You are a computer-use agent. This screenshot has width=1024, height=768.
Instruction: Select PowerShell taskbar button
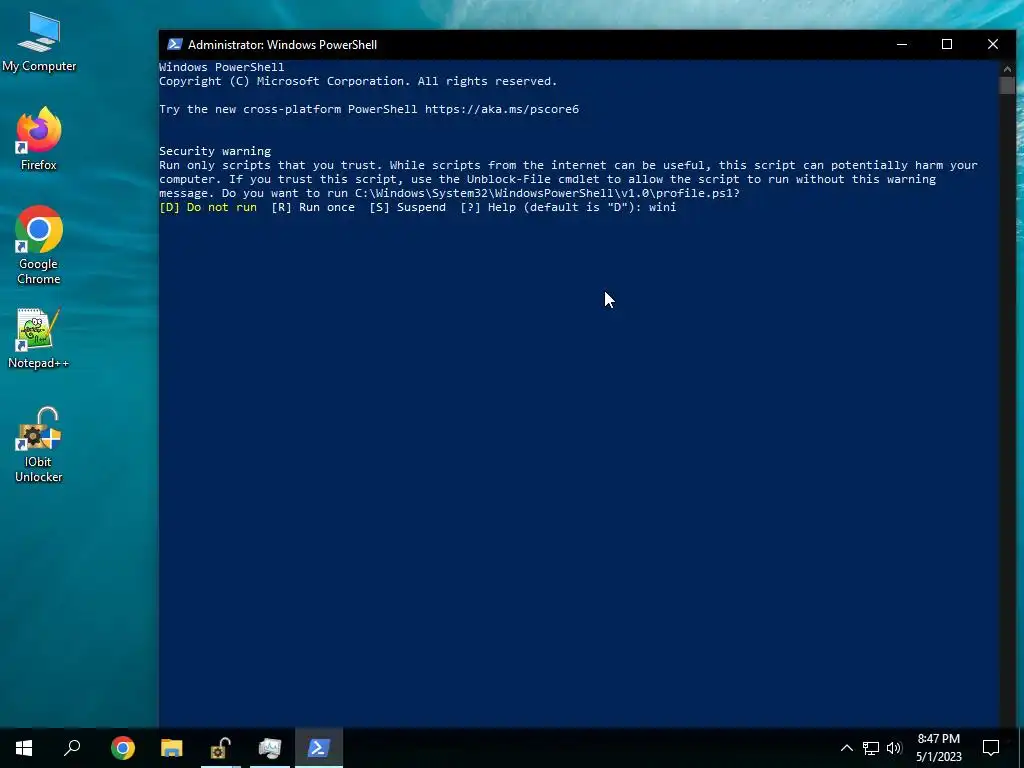[319, 748]
